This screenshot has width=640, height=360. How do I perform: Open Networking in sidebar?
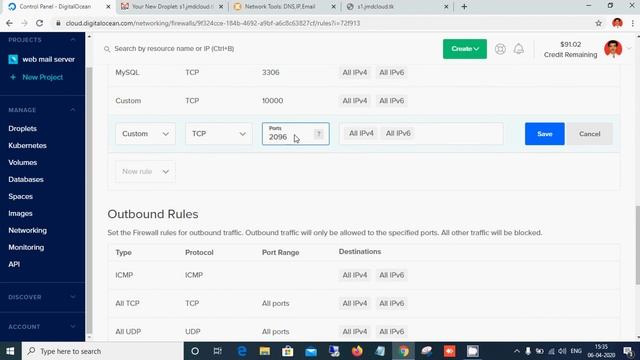[27, 231]
